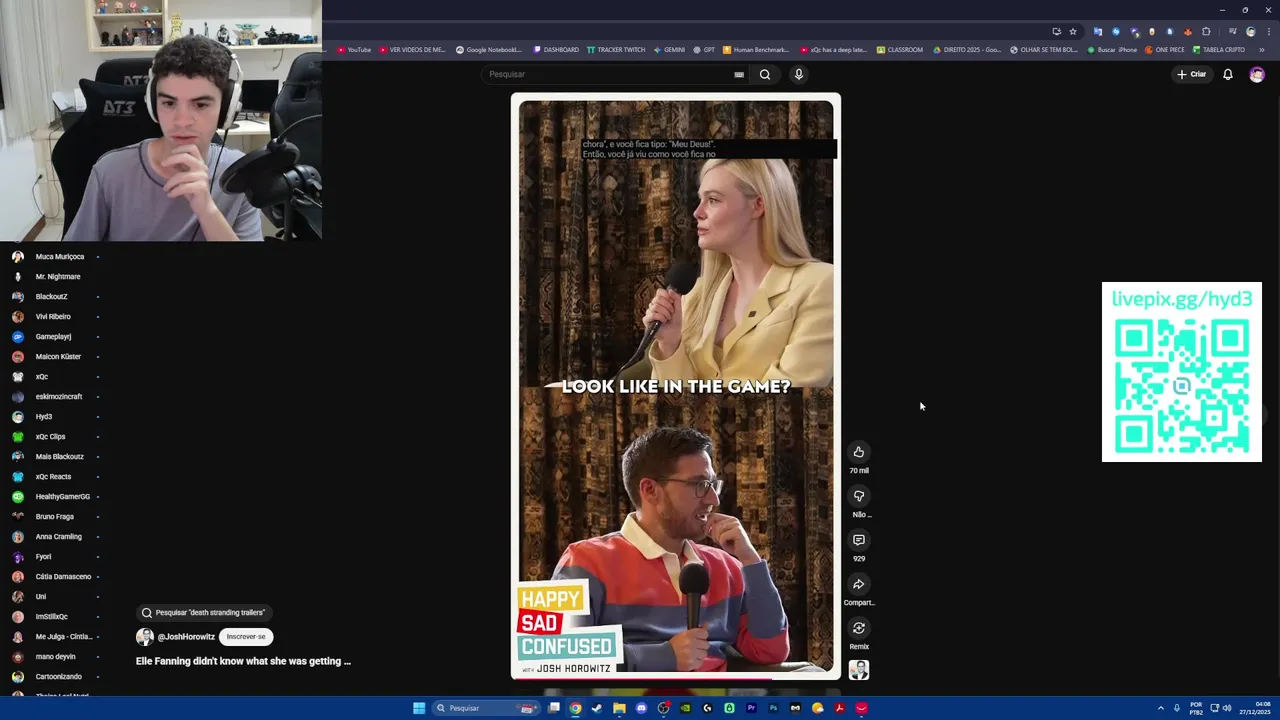Open the Human Benchmark bookmark

[x=756, y=50]
